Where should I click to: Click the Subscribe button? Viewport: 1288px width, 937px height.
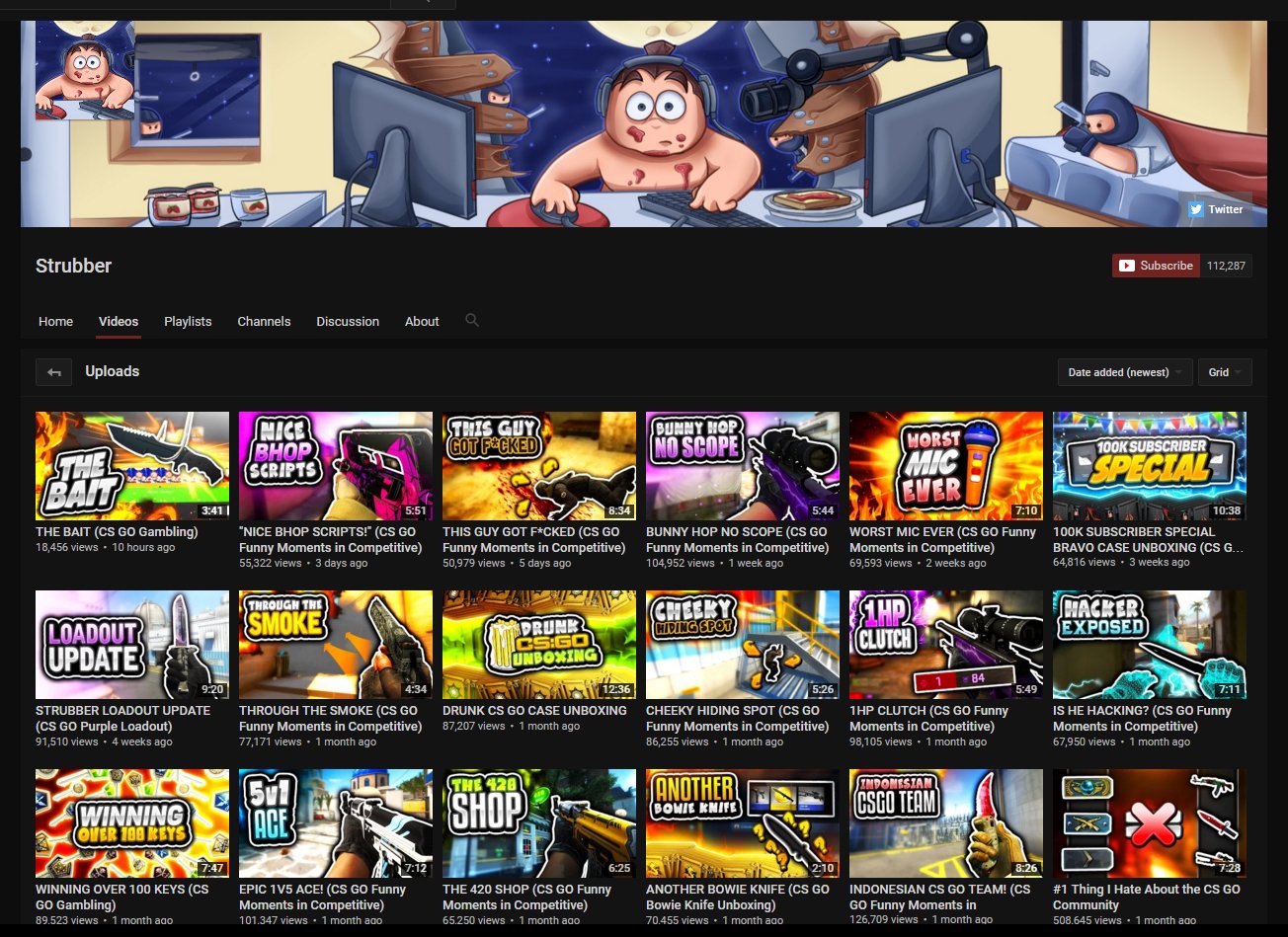click(1155, 266)
